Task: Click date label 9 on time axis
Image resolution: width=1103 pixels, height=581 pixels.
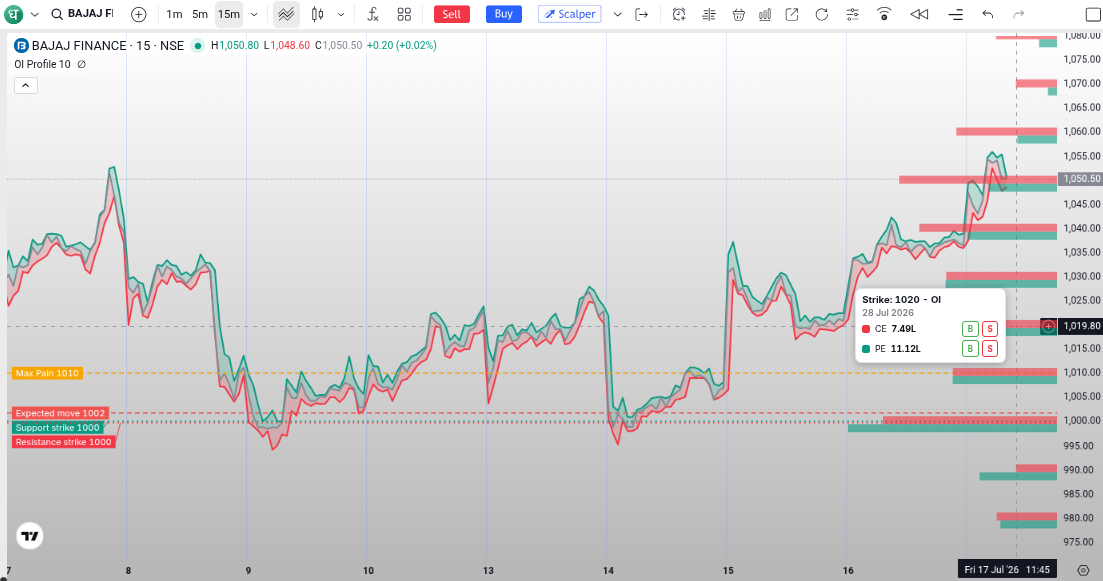Action: pyautogui.click(x=248, y=570)
